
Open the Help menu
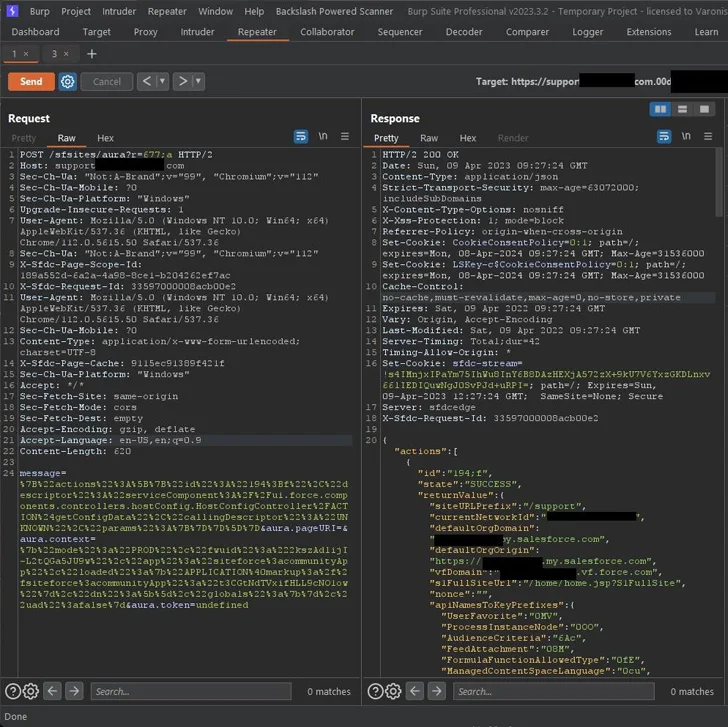pos(254,11)
